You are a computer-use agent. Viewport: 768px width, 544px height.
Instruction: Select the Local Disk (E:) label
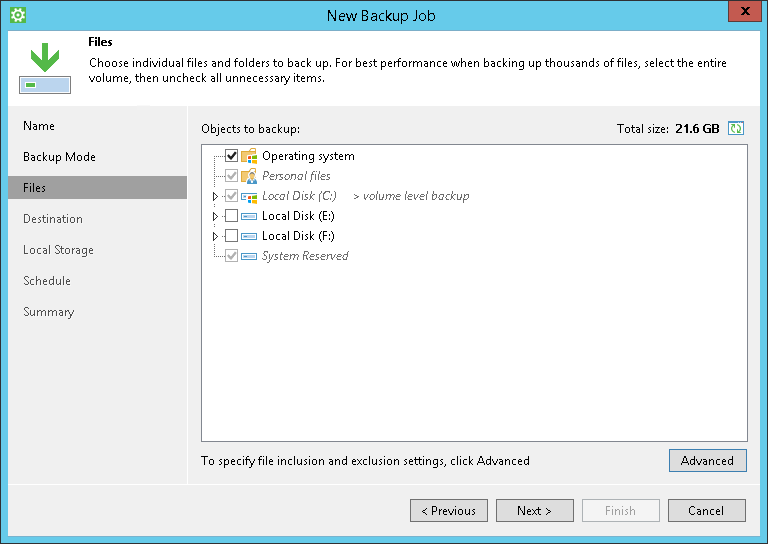(x=298, y=216)
